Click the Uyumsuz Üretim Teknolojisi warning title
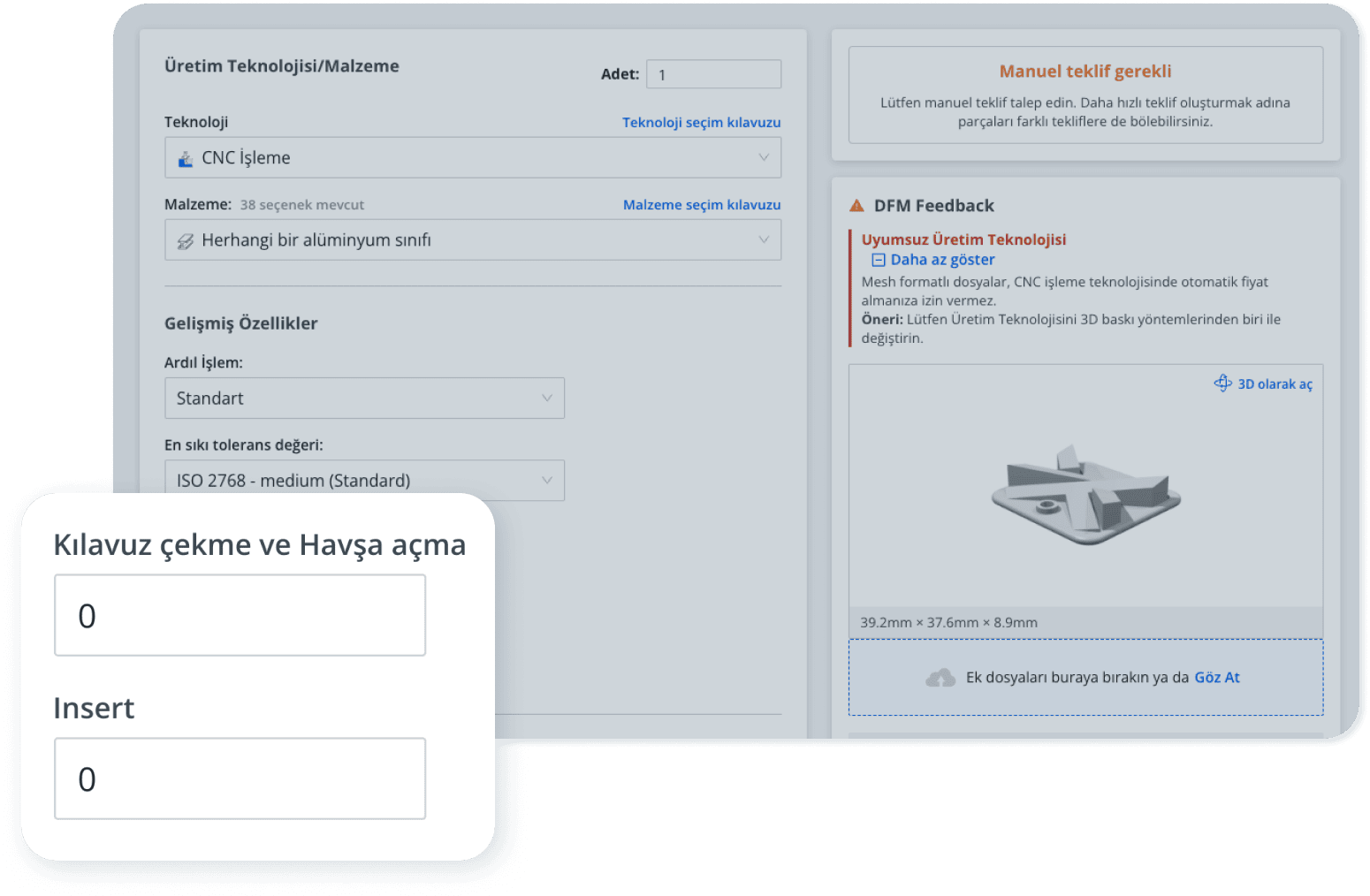The image size is (1370, 896). 963,239
